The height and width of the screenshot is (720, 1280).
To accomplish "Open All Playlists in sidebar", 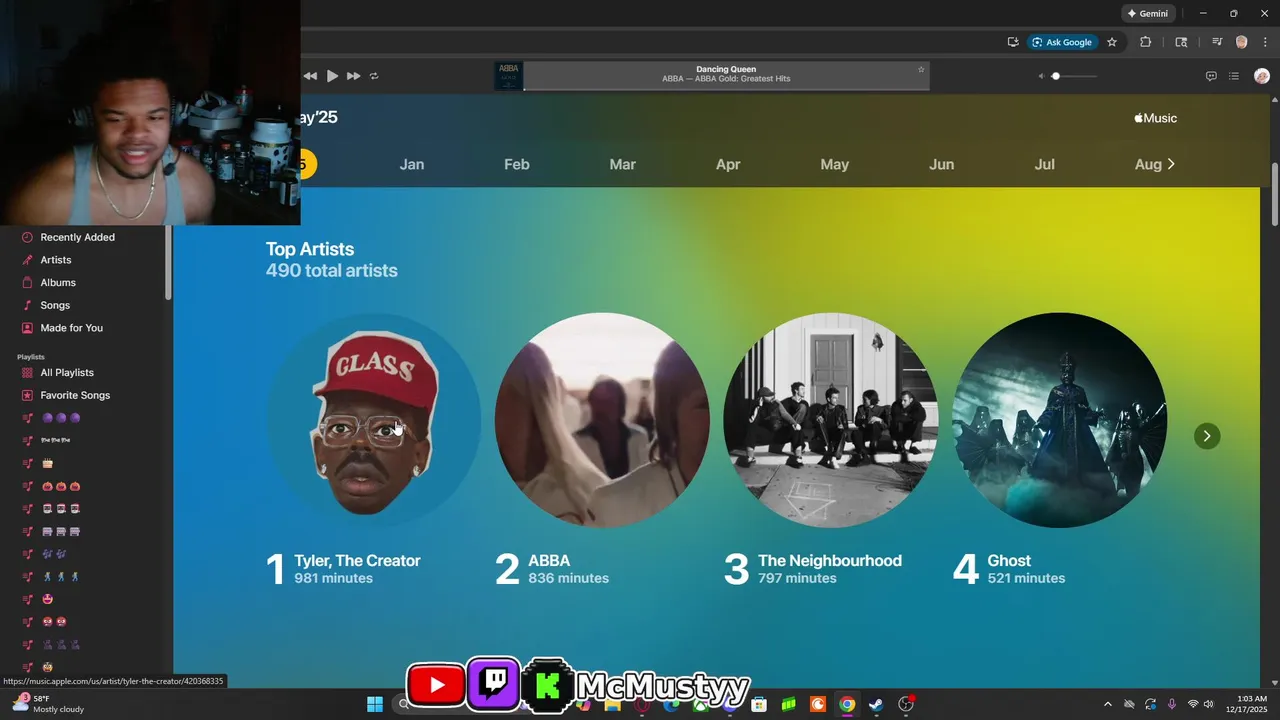I will (67, 373).
